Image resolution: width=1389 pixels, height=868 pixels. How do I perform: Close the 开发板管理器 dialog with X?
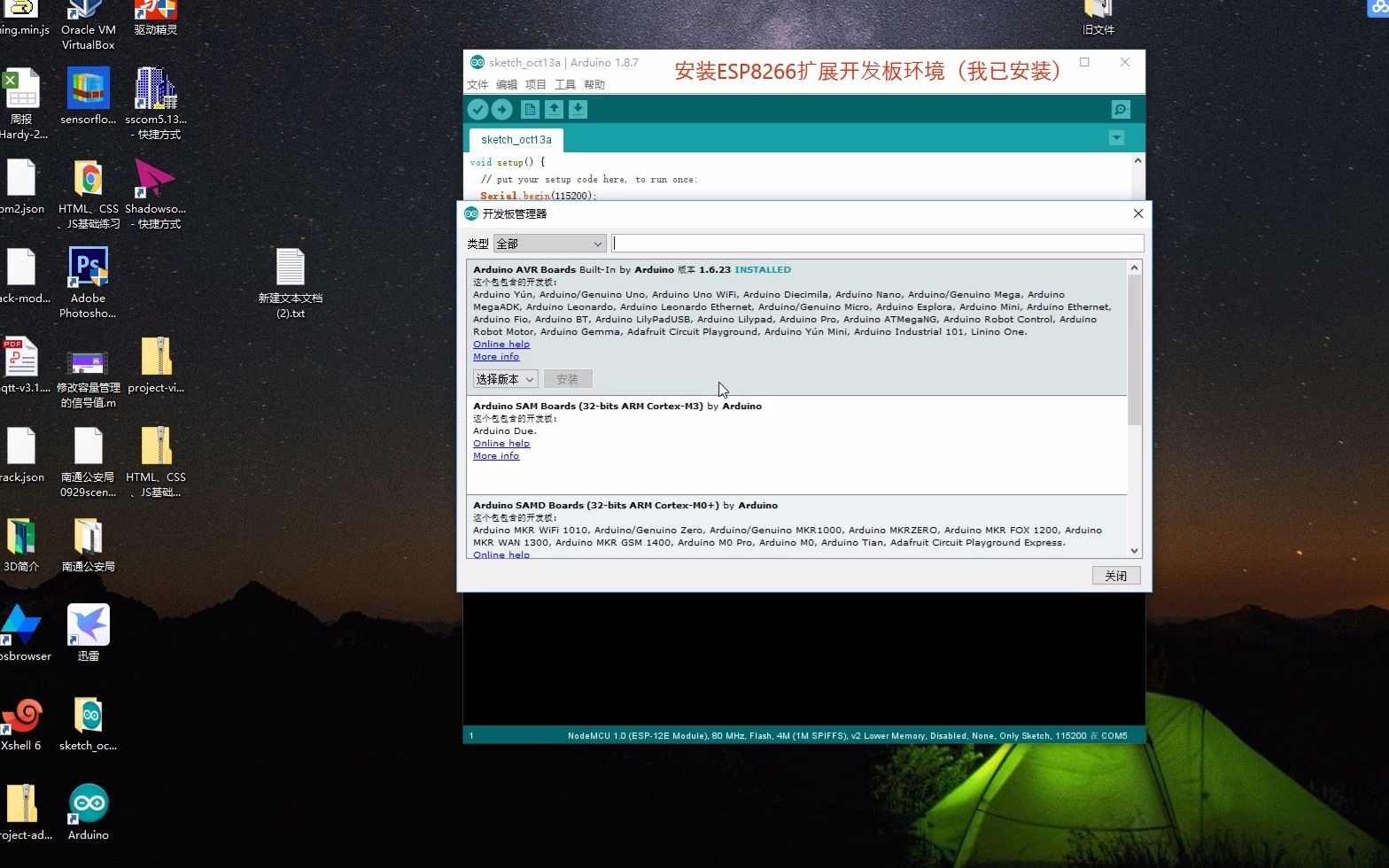(1138, 213)
